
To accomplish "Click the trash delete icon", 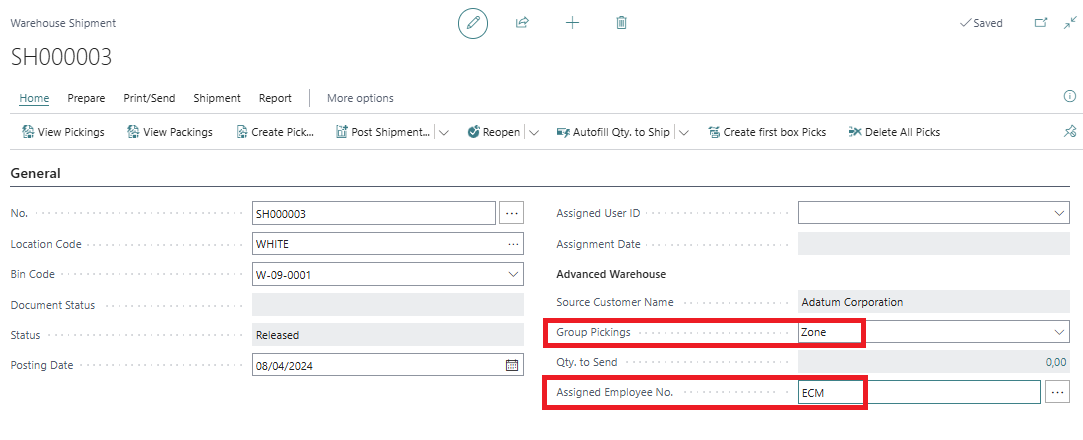I will (x=622, y=23).
